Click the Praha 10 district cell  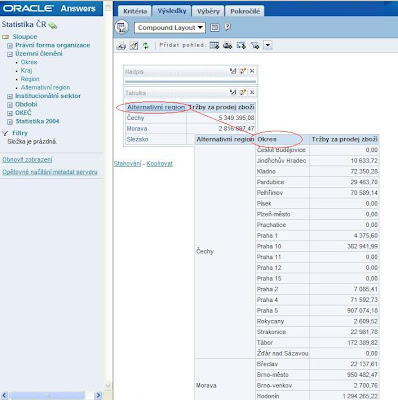tap(282, 246)
